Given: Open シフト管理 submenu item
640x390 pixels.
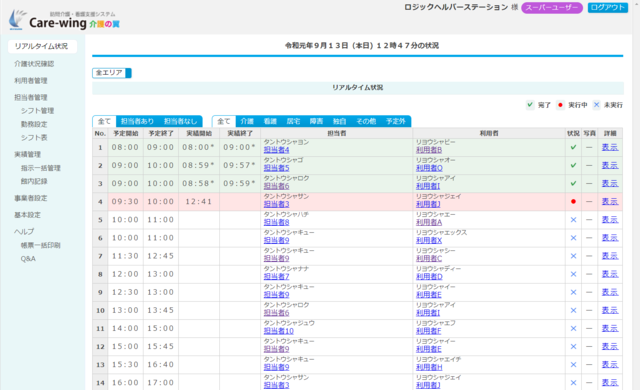Looking at the screenshot, I should 38,111.
